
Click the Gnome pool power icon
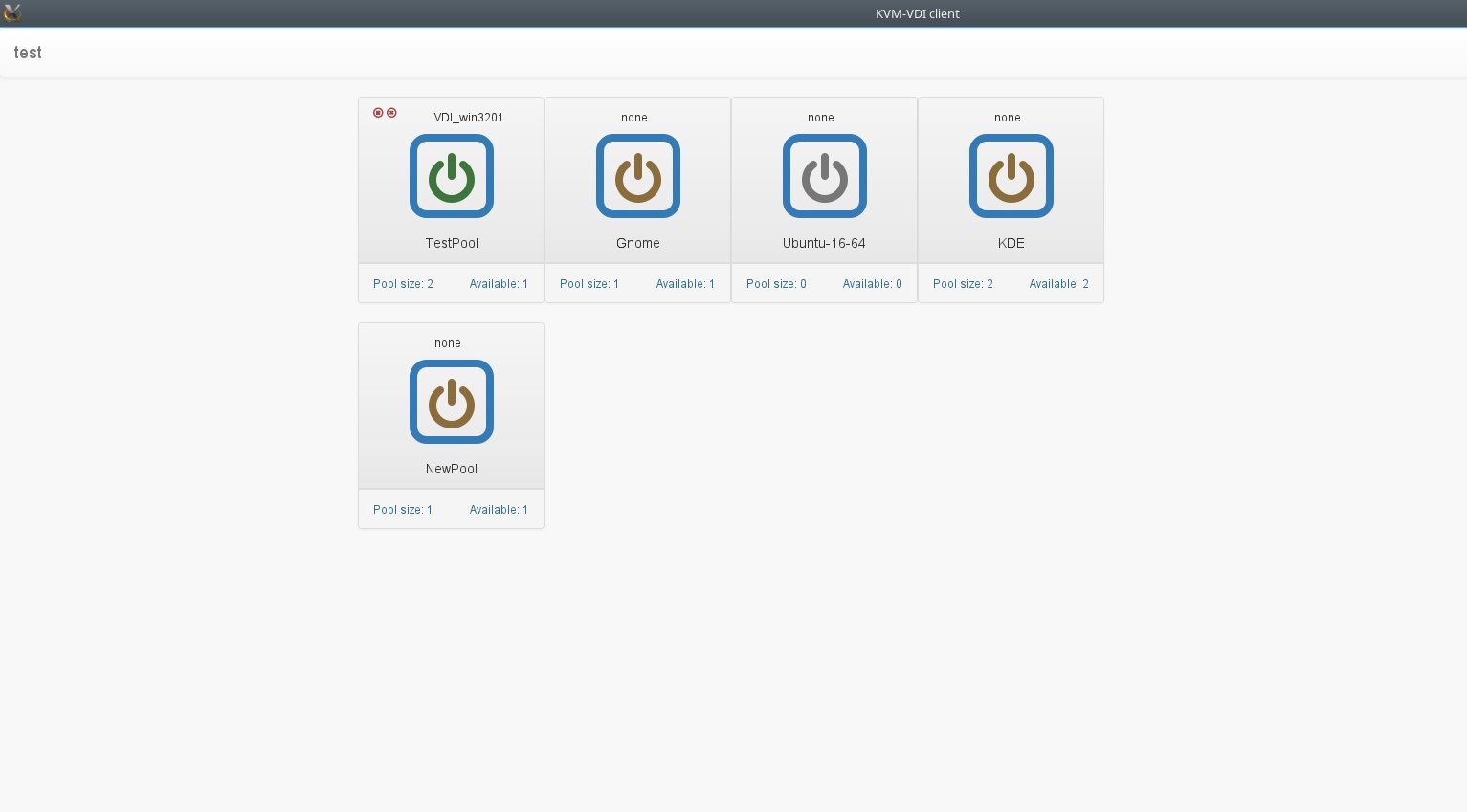[638, 176]
